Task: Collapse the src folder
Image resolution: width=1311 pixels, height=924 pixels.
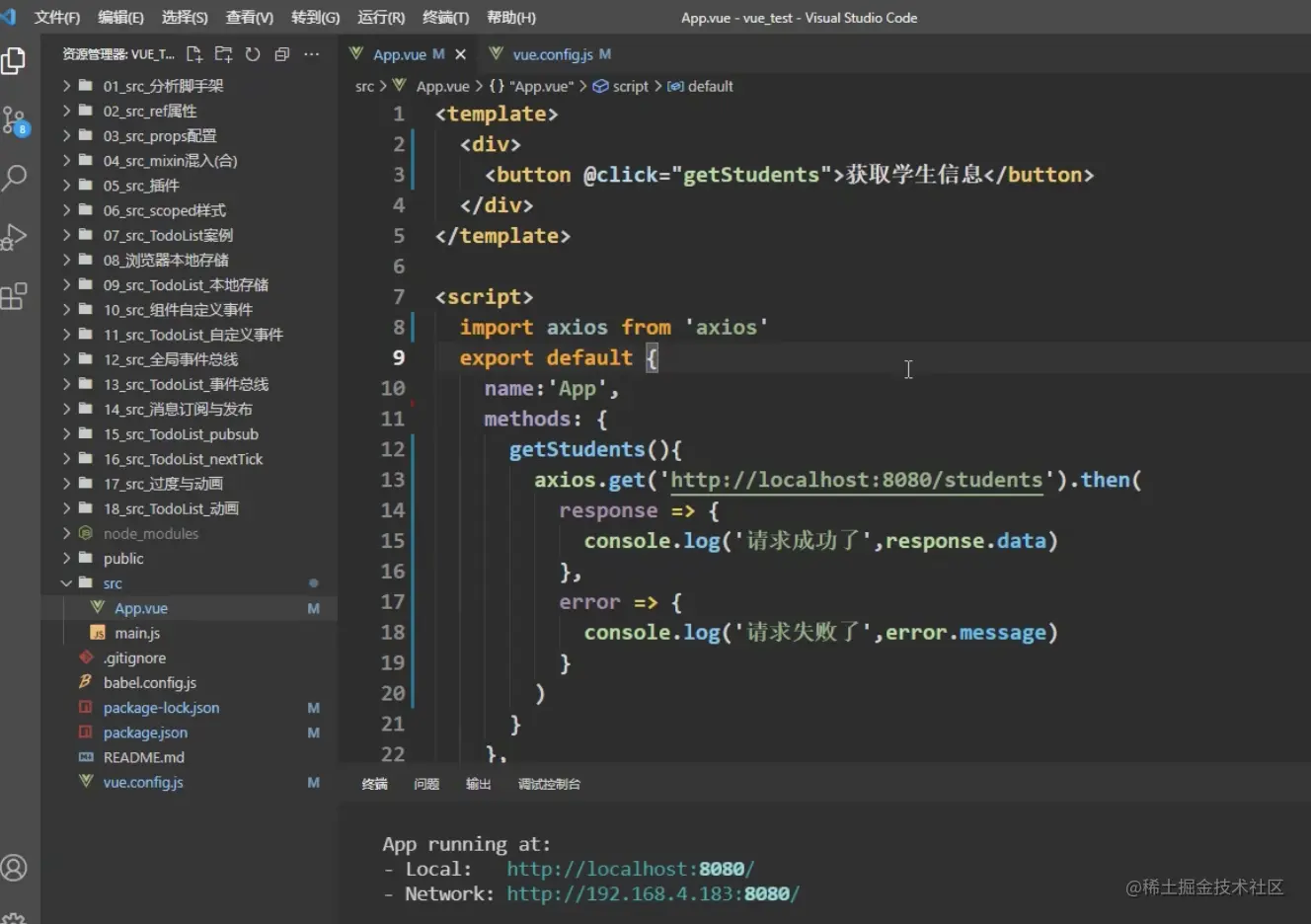Action: tap(66, 582)
